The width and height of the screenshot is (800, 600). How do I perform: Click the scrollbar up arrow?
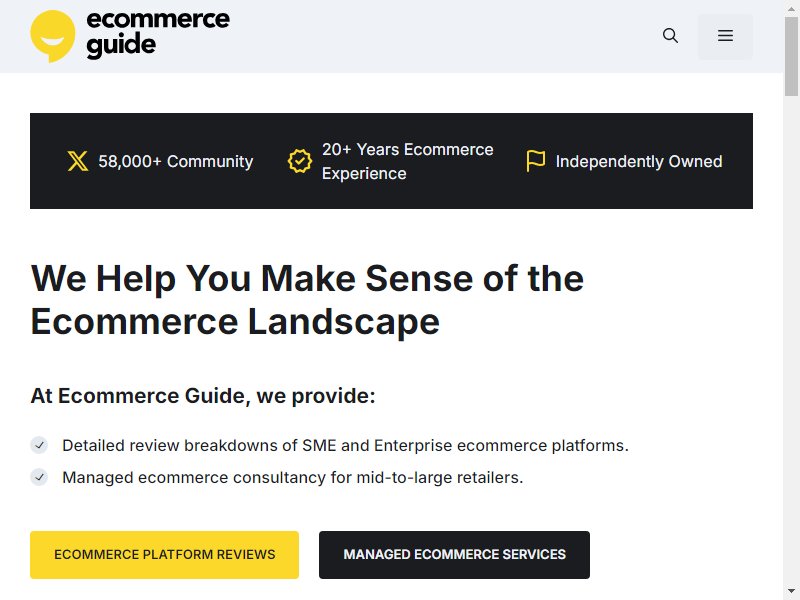pyautogui.click(x=791, y=8)
